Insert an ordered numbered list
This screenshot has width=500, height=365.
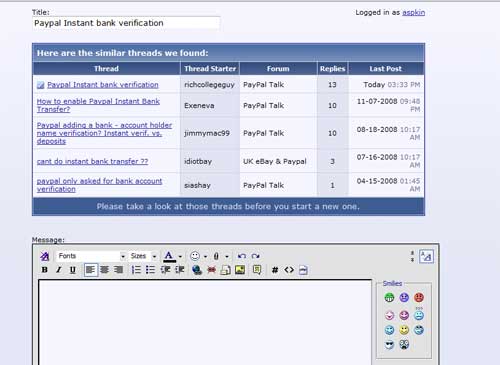pyautogui.click(x=136, y=270)
